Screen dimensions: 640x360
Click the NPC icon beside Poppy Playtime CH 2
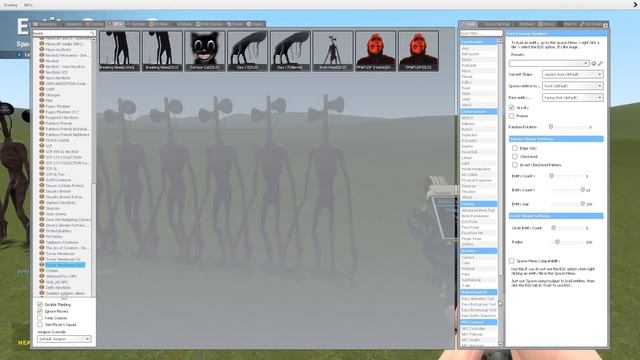[42, 111]
